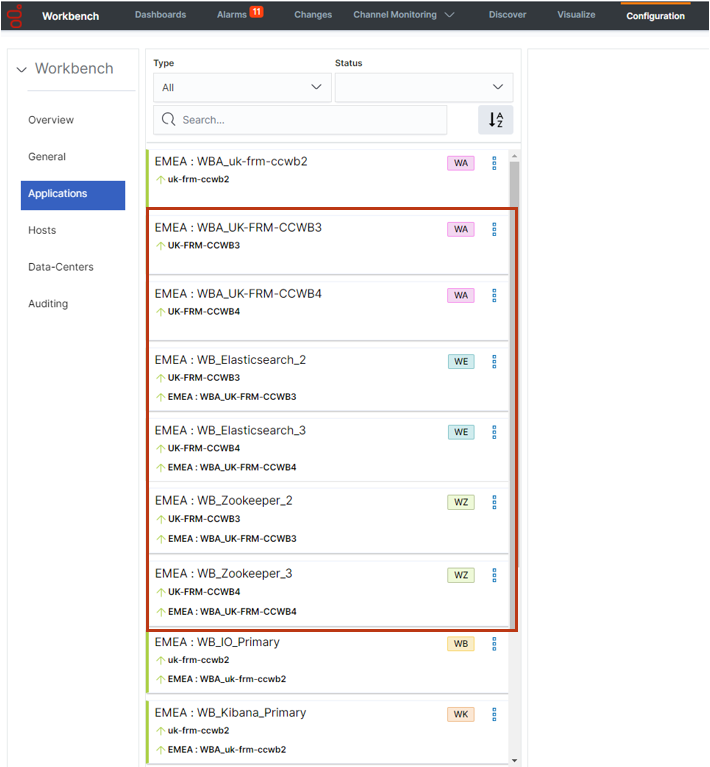Collapse the Workbench sidebar section chevron
The image size is (710, 767).
[22, 69]
